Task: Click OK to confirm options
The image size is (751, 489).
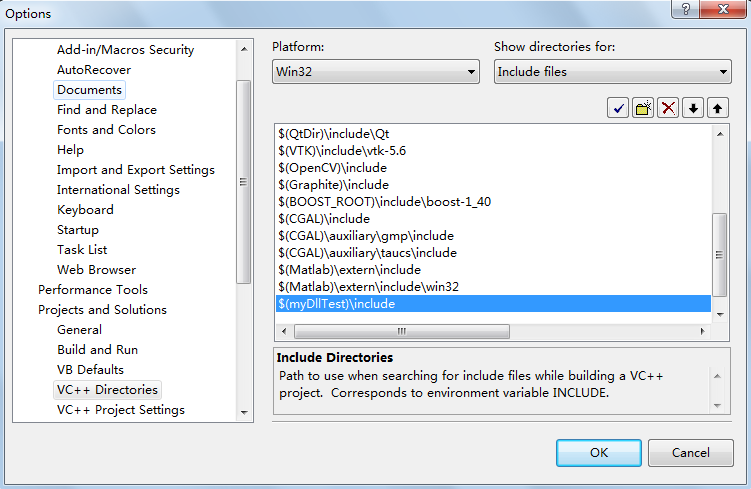Action: (599, 453)
